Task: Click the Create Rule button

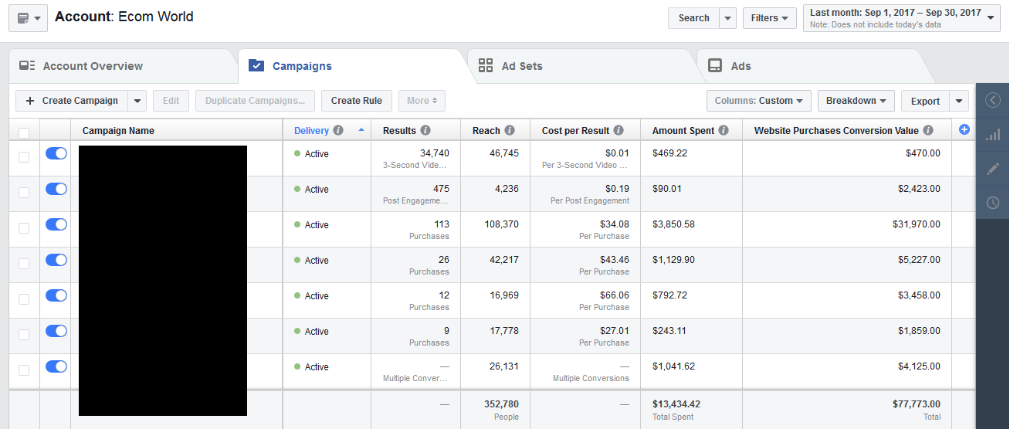Action: [x=356, y=101]
